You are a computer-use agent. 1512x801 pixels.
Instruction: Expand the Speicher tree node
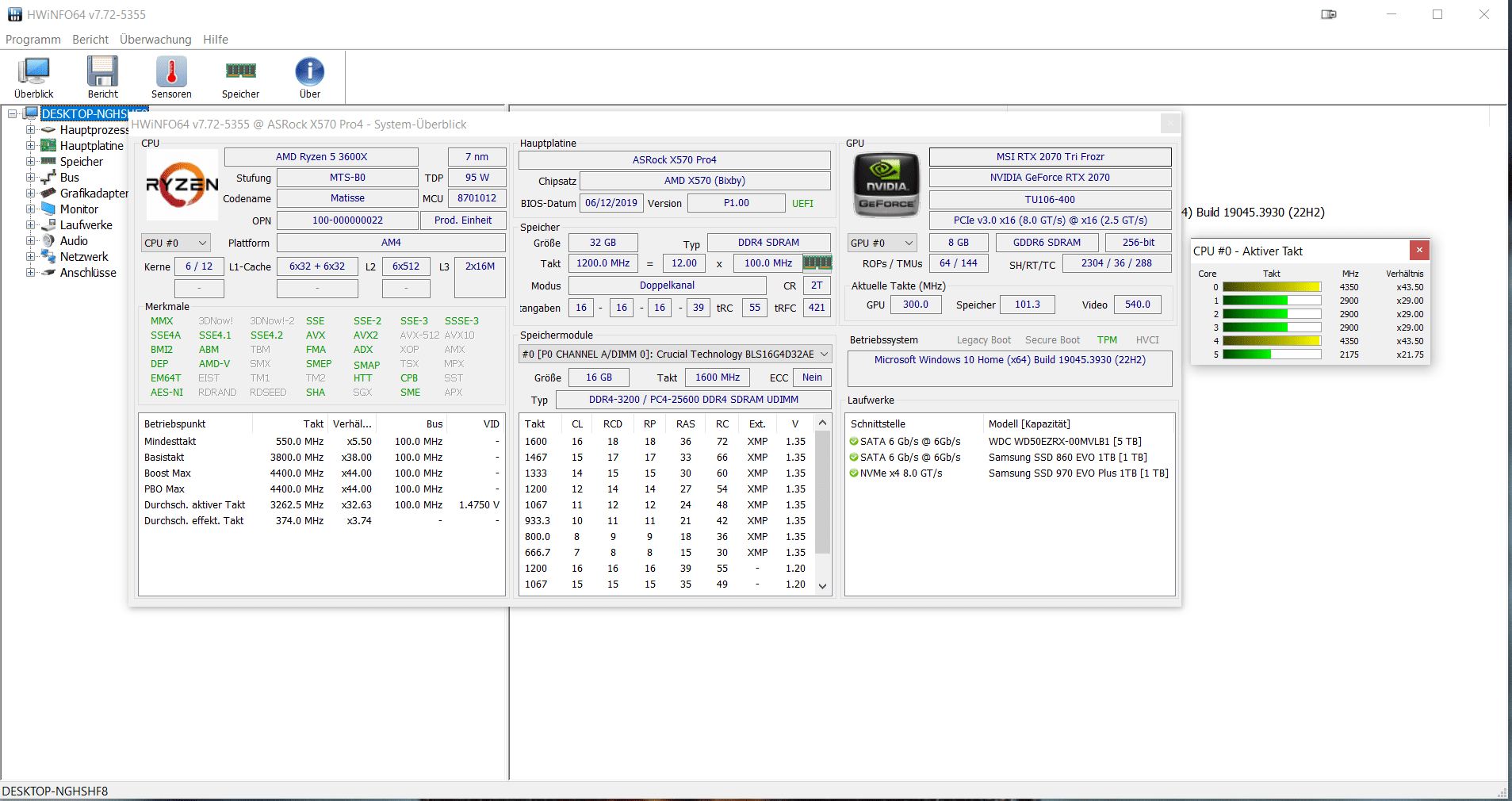click(30, 161)
